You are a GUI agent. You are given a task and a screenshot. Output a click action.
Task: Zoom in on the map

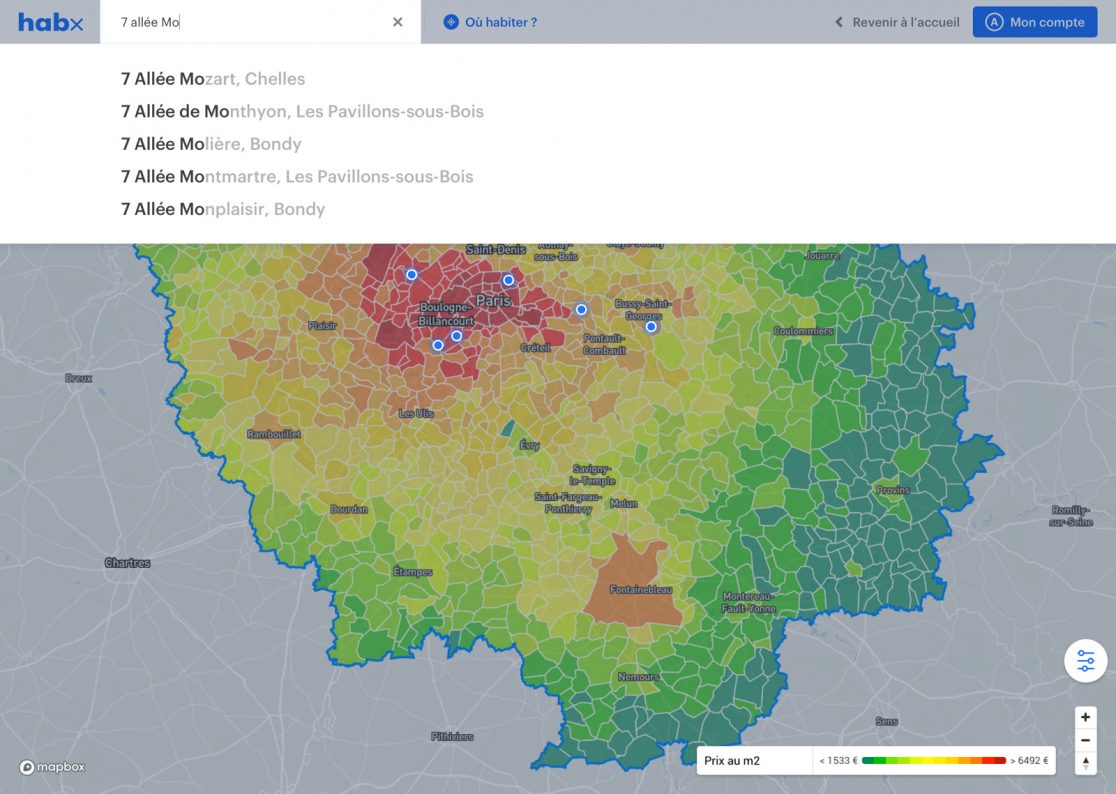[x=1085, y=717]
